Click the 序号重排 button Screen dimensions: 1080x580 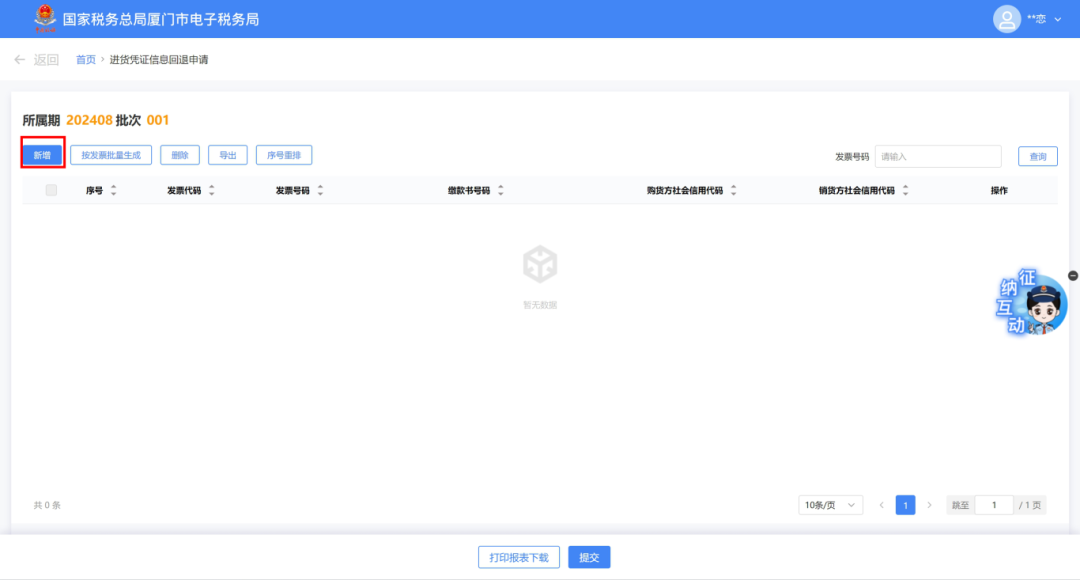click(284, 155)
